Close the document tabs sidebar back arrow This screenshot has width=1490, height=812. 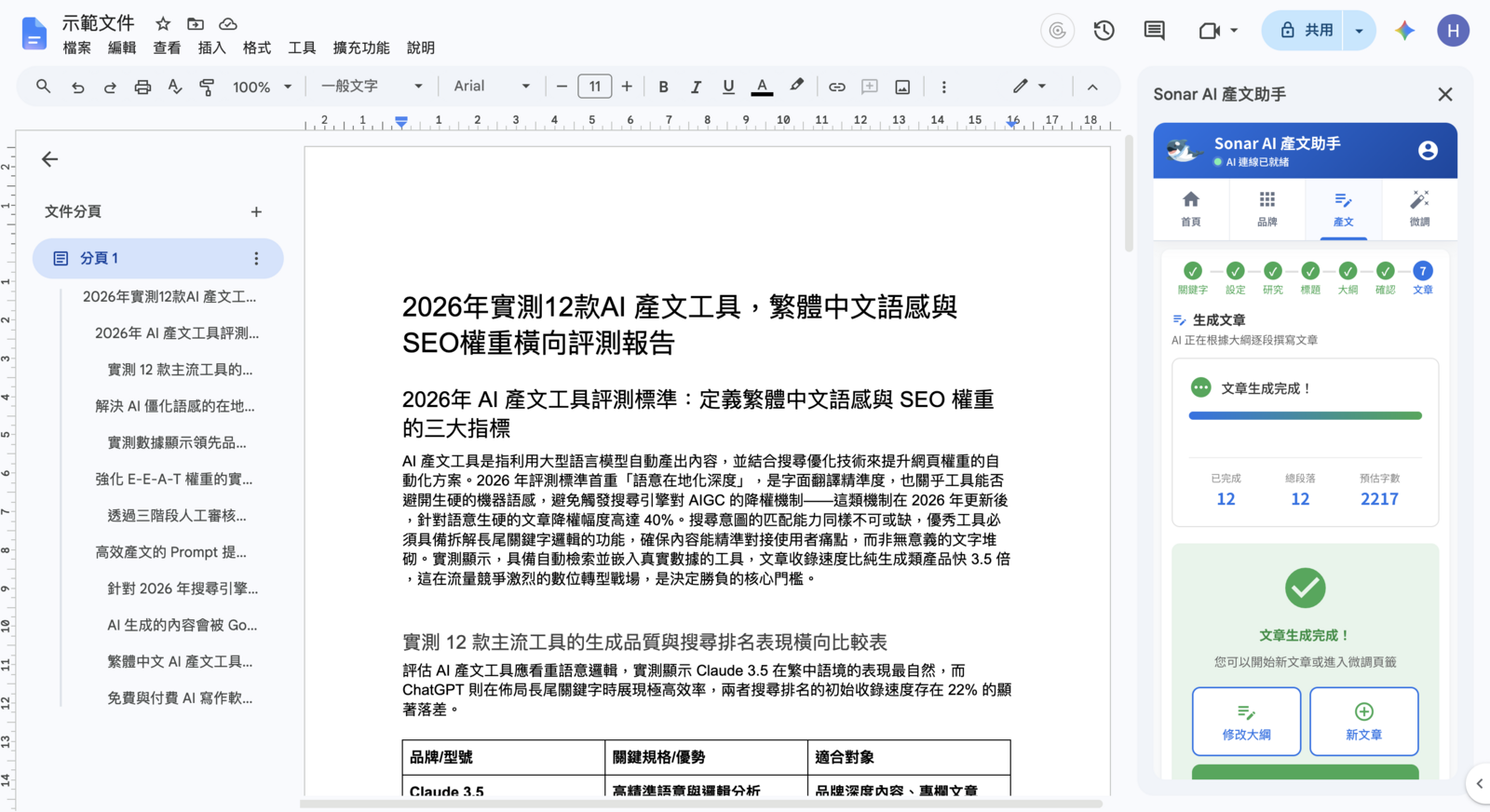click(50, 159)
